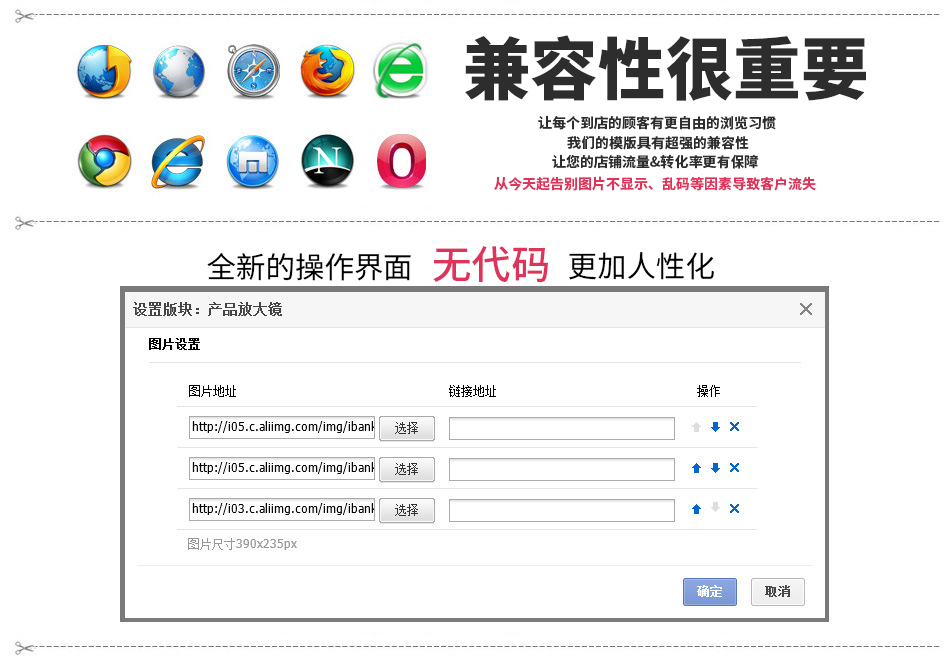Move second image row up
950x671 pixels.
(697, 468)
